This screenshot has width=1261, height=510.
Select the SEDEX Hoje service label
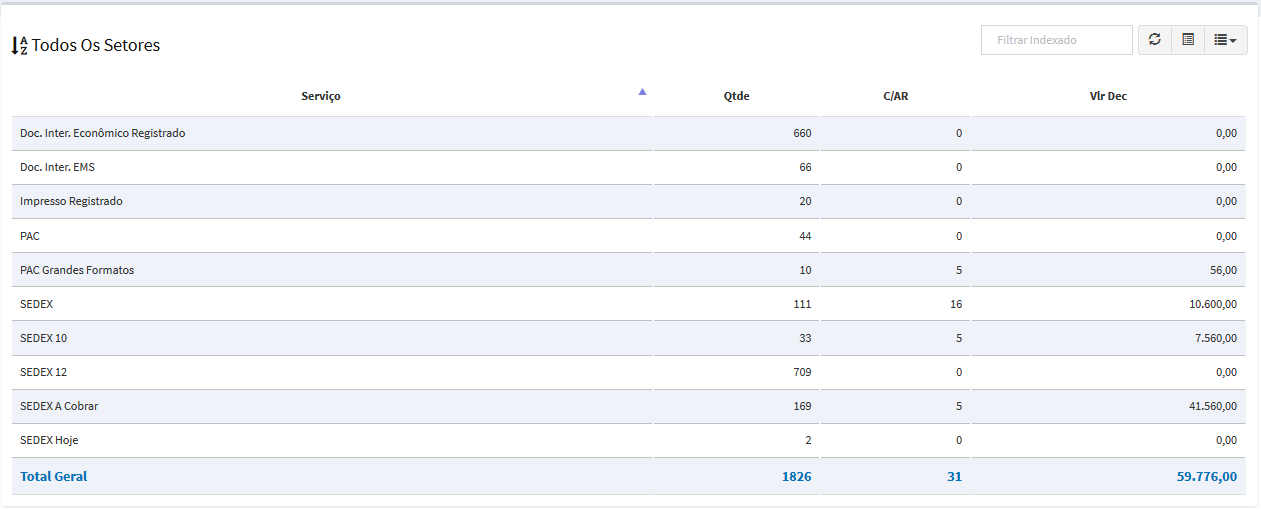click(49, 440)
